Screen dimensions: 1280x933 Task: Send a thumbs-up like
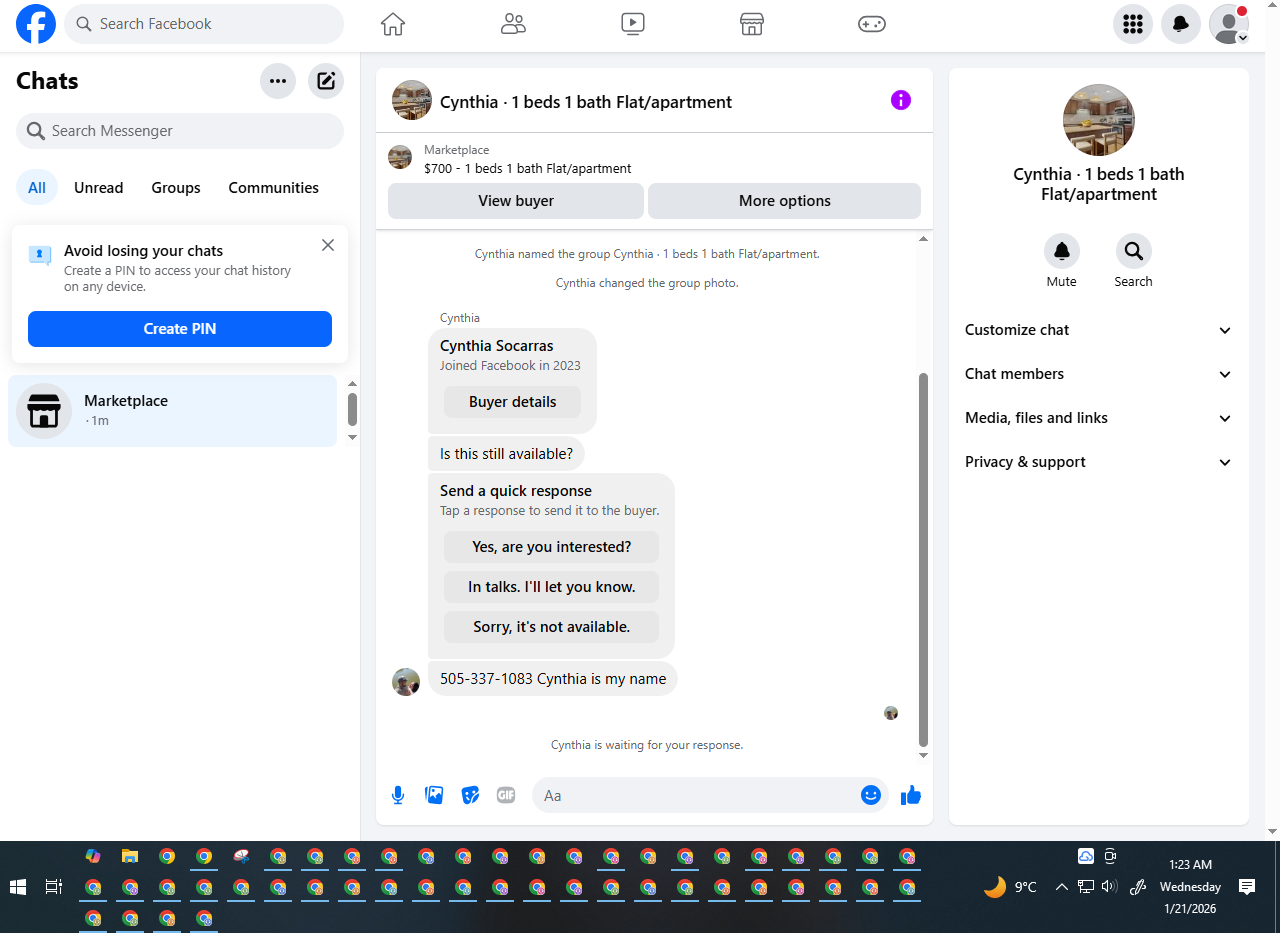point(911,795)
